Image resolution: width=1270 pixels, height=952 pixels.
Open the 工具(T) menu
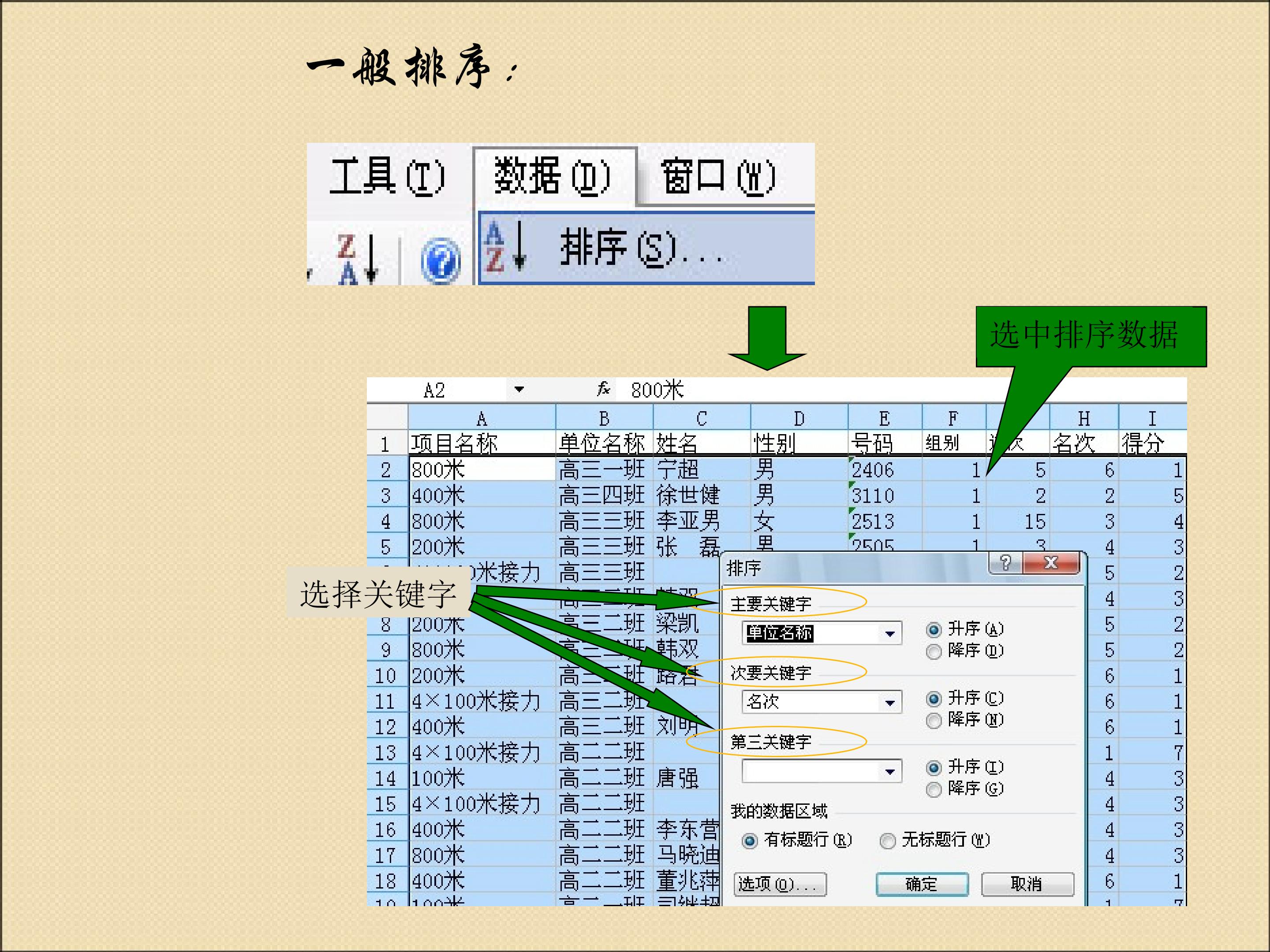387,177
